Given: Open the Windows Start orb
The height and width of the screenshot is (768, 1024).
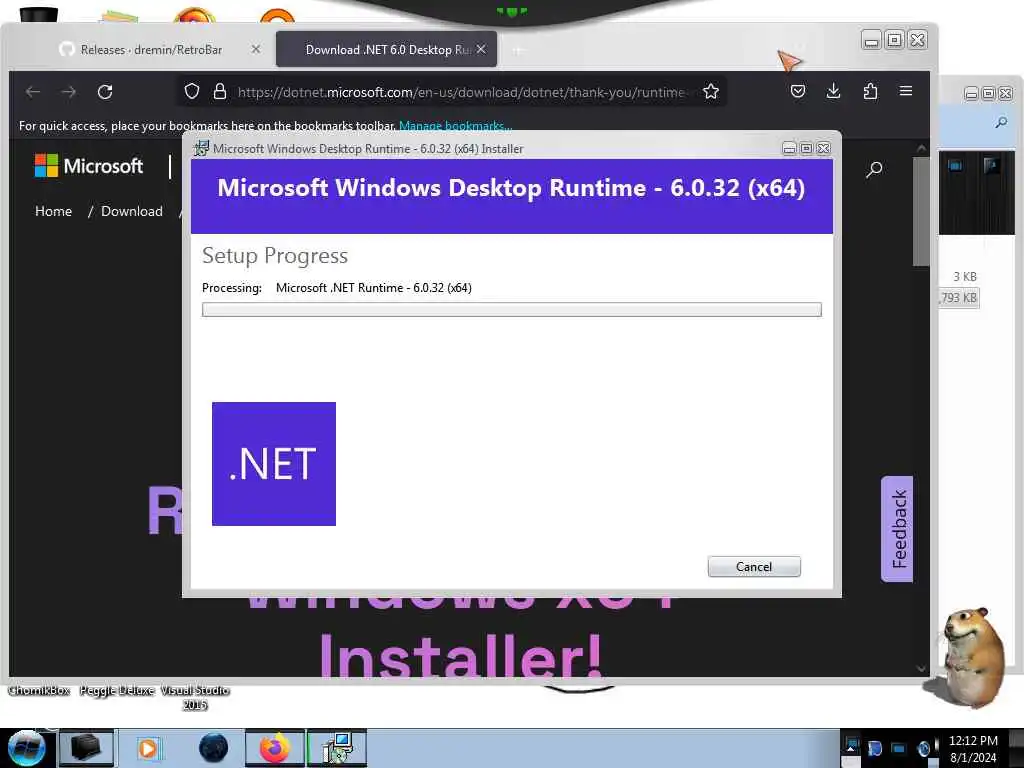Looking at the screenshot, I should pos(26,748).
